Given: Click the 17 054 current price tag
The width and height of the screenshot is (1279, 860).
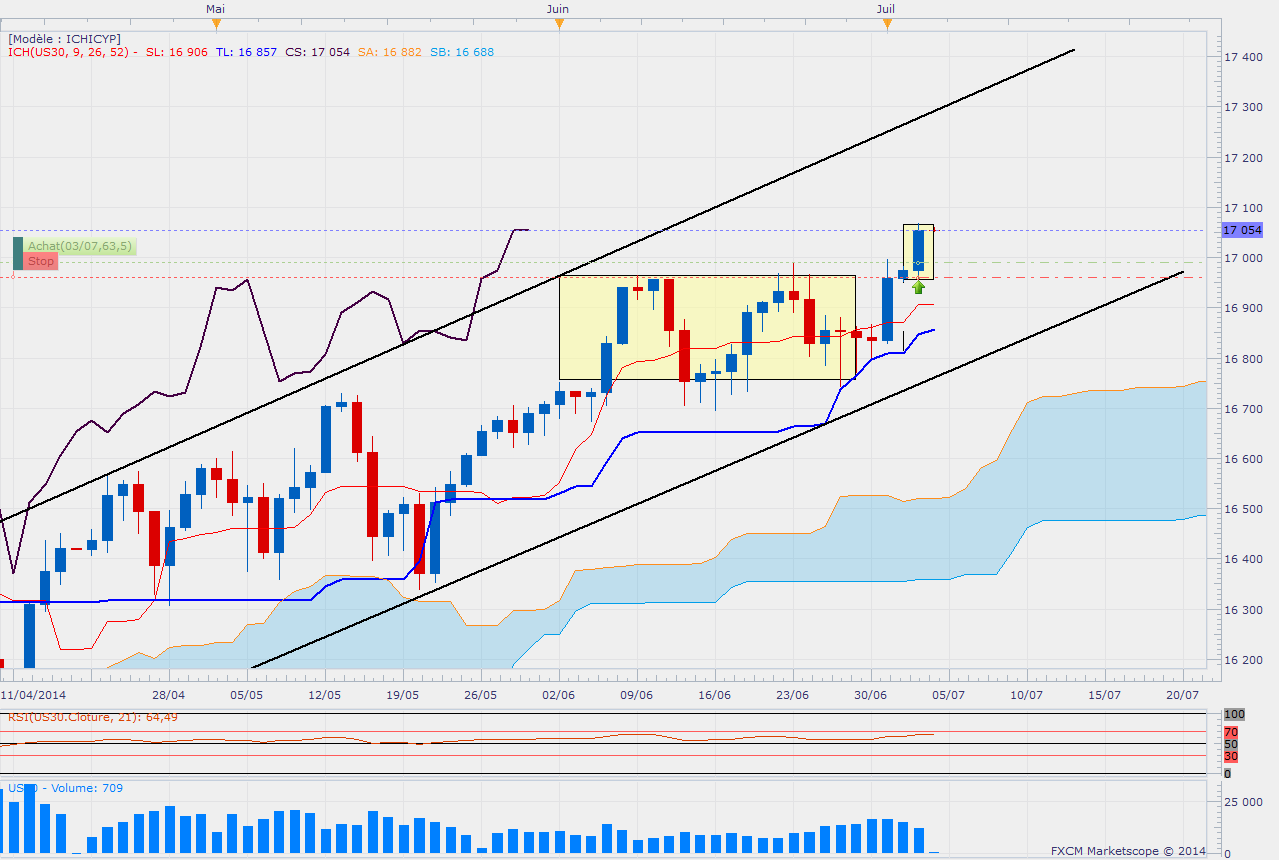Looking at the screenshot, I should (1243, 230).
